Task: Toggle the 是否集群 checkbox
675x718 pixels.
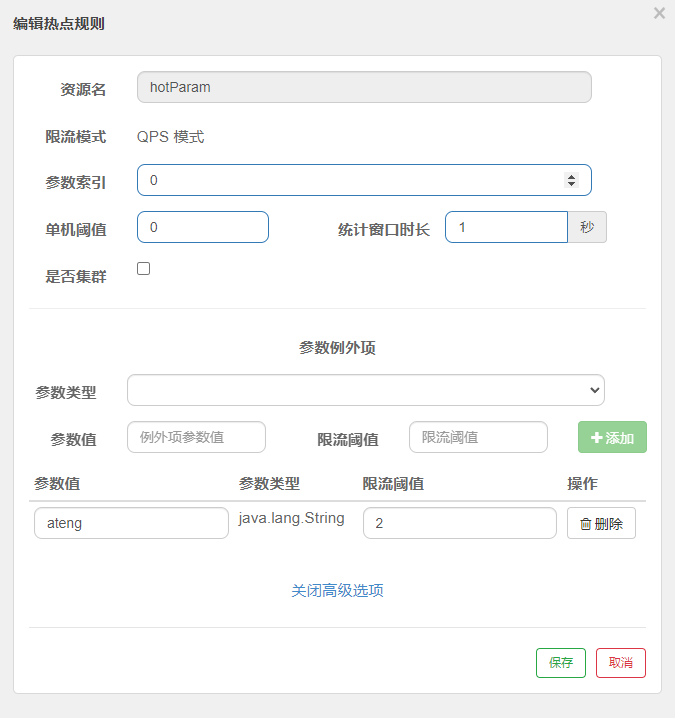Action: tap(144, 268)
